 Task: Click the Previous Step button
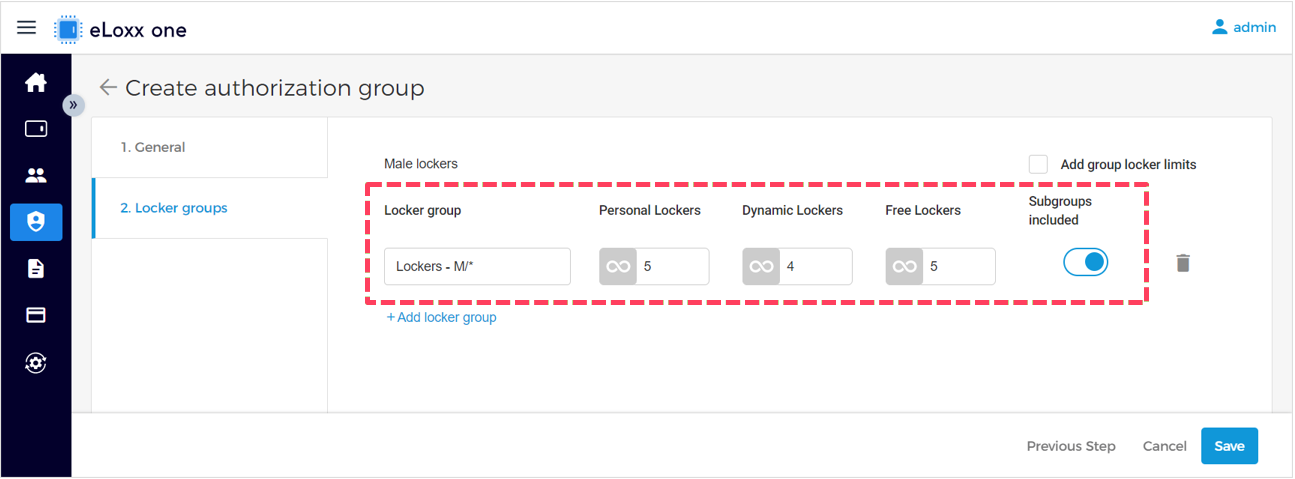click(x=1071, y=446)
